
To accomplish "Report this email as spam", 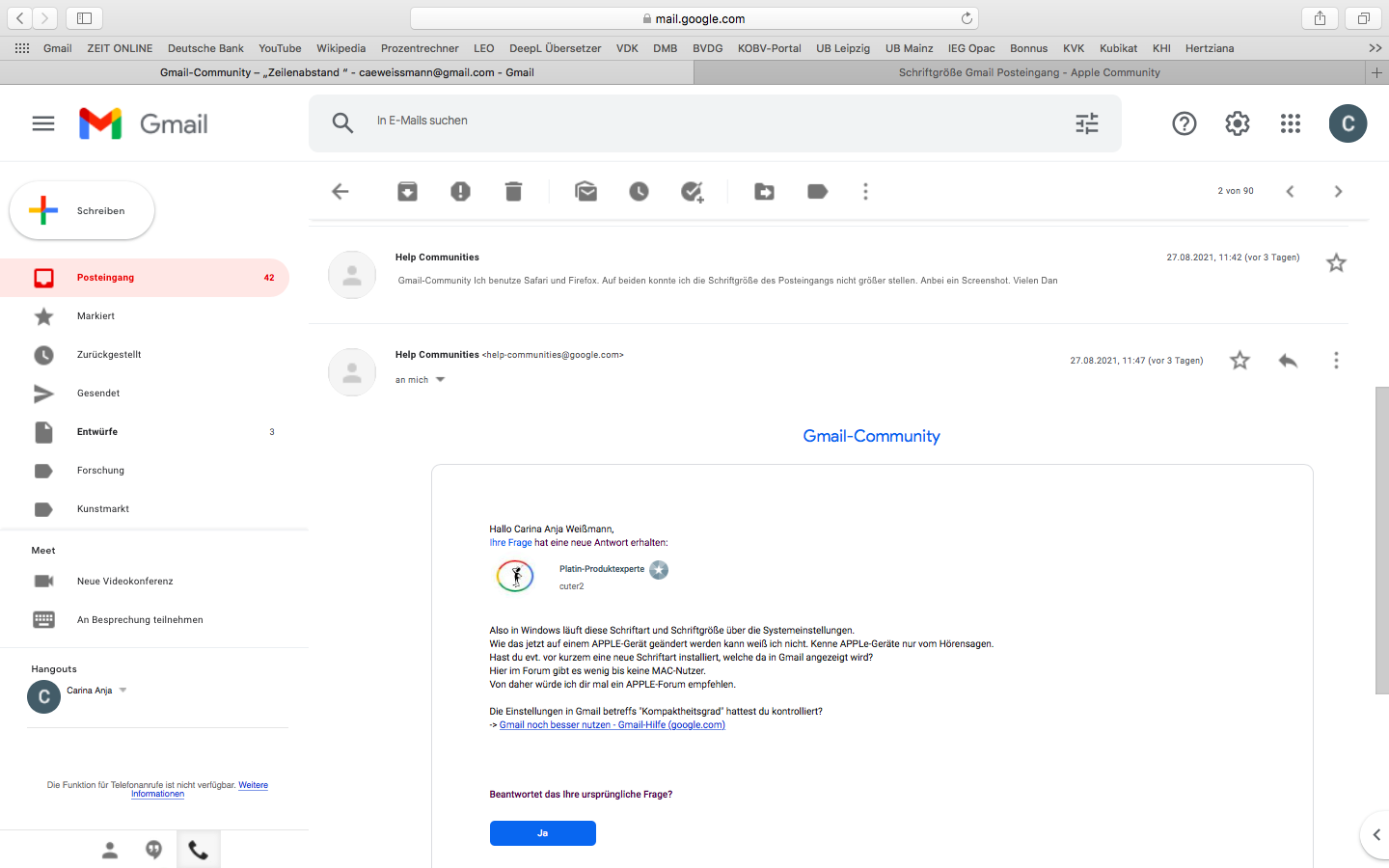I will coord(460,192).
